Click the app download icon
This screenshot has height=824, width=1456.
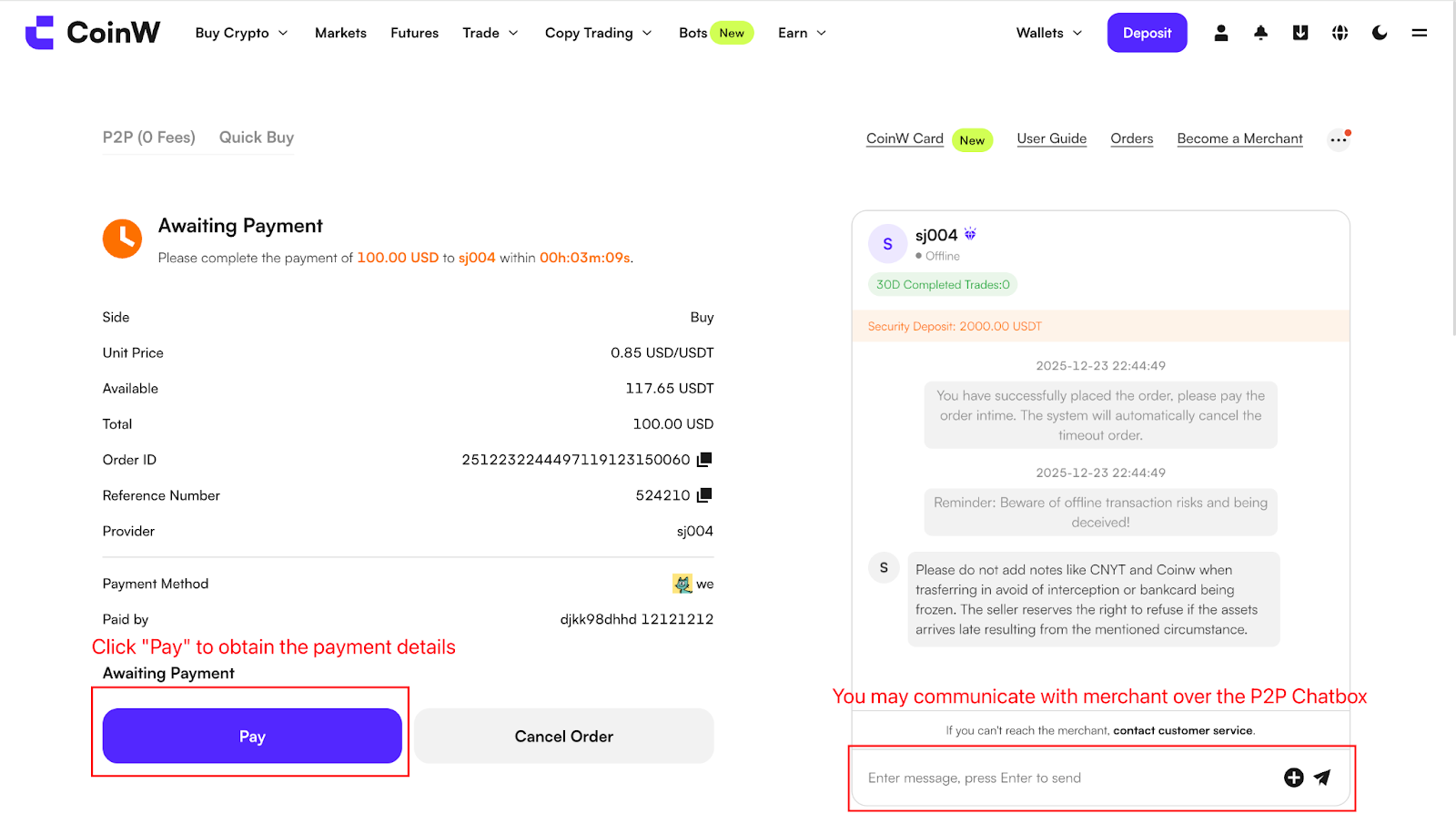pos(1300,33)
